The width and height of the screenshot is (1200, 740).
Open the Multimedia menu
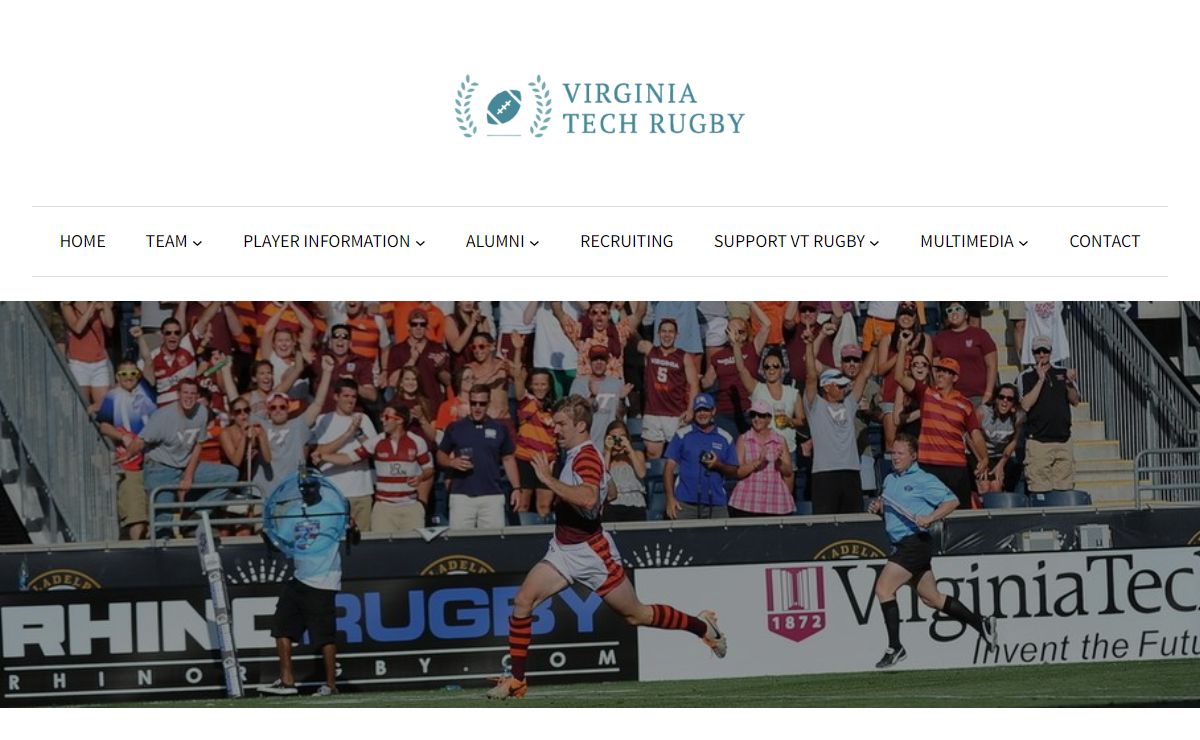click(967, 241)
